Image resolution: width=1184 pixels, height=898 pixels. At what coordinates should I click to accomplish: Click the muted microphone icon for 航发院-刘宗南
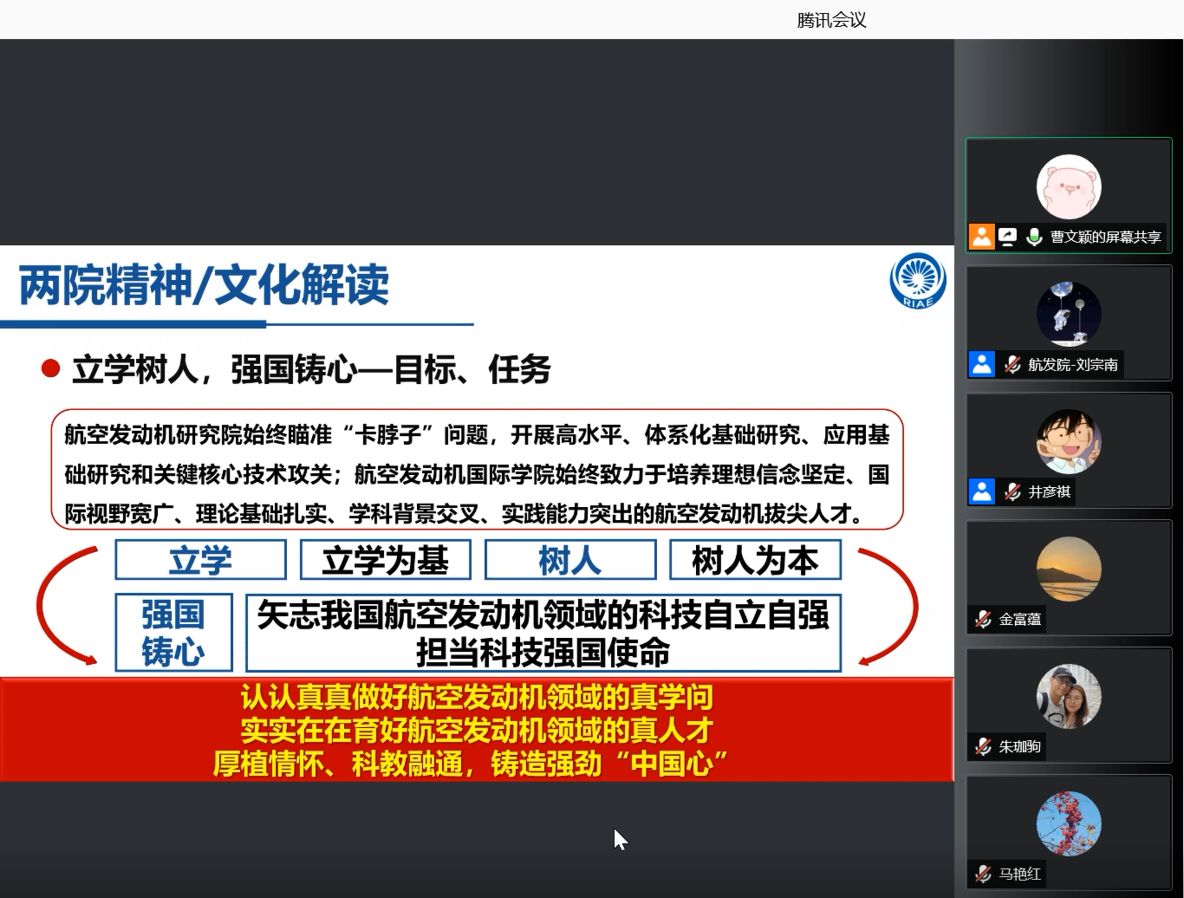(1012, 364)
